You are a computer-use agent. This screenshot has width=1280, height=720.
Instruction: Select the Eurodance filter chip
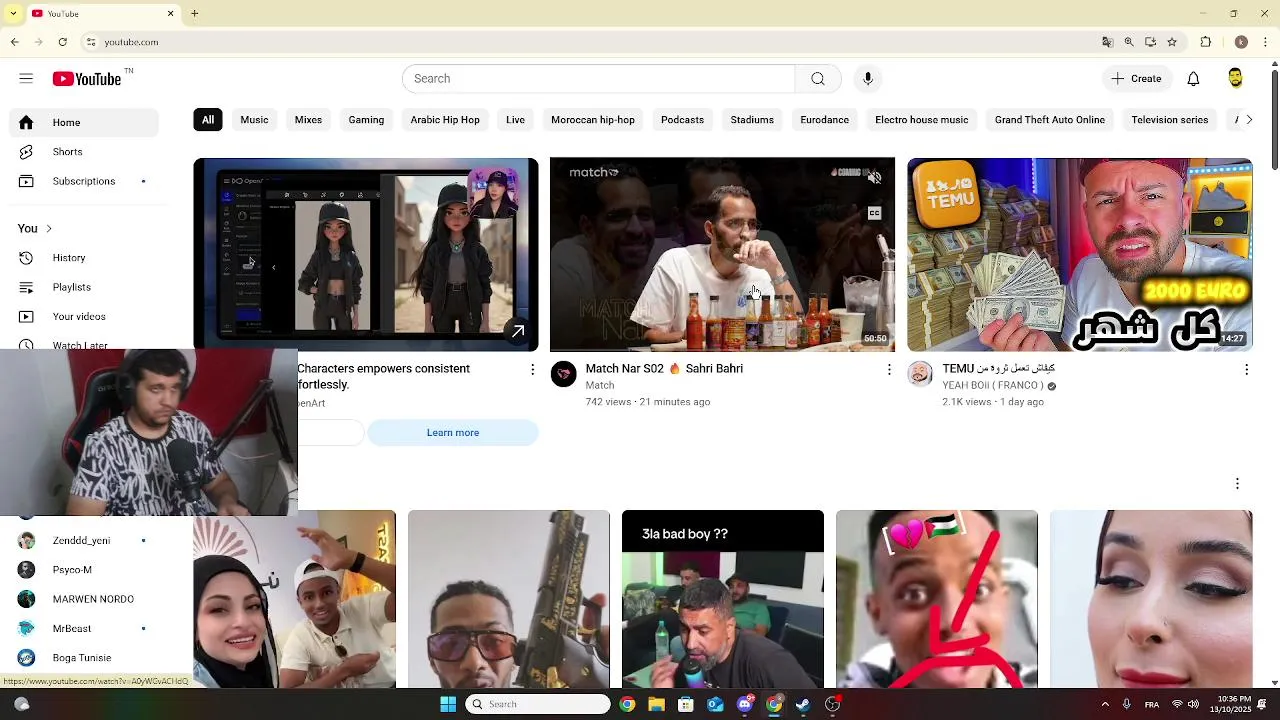click(x=824, y=120)
